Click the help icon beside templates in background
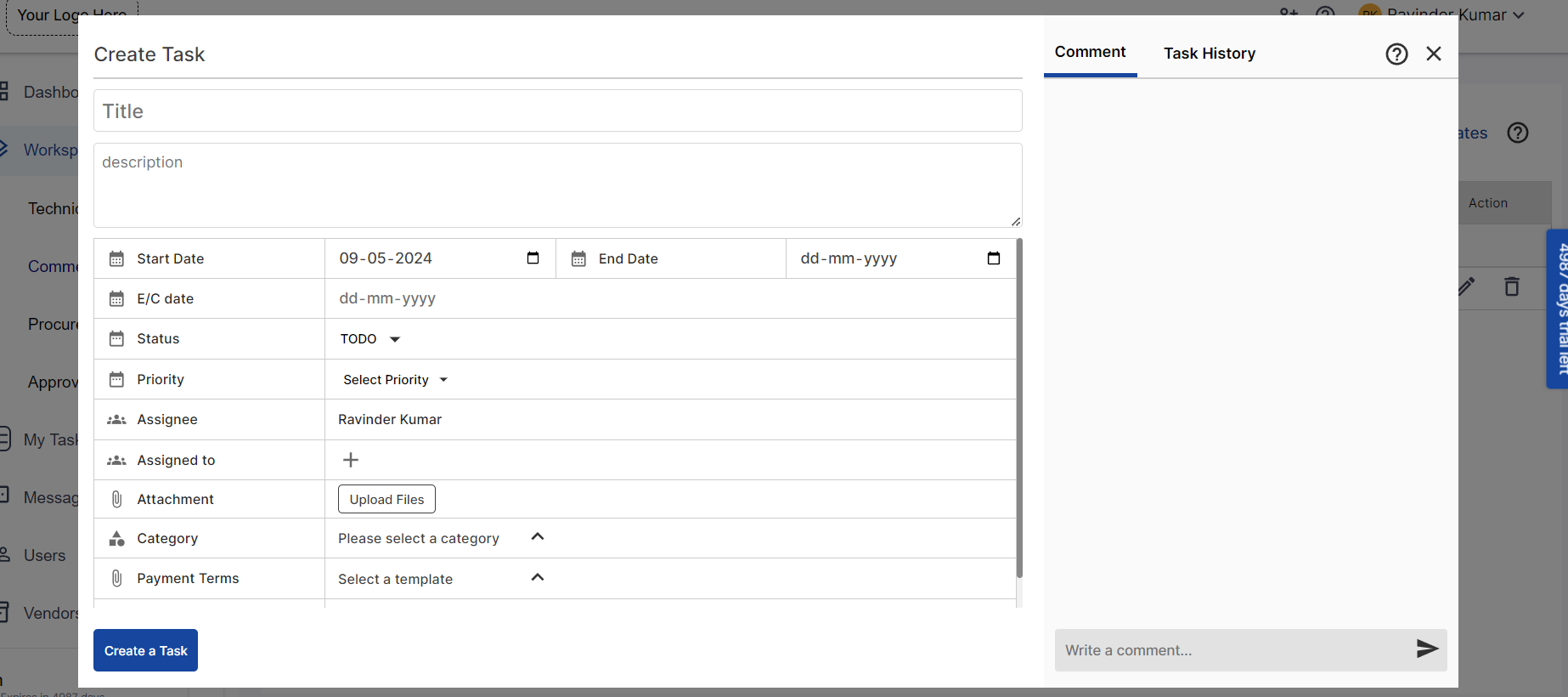This screenshot has height=697, width=1568. coord(1518,133)
